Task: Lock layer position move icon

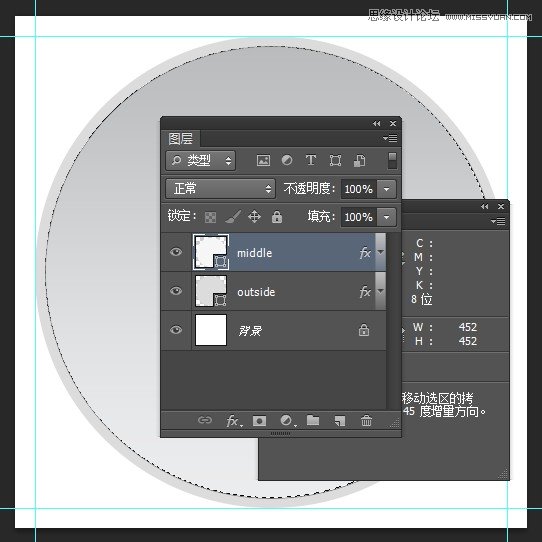Action: 254,217
